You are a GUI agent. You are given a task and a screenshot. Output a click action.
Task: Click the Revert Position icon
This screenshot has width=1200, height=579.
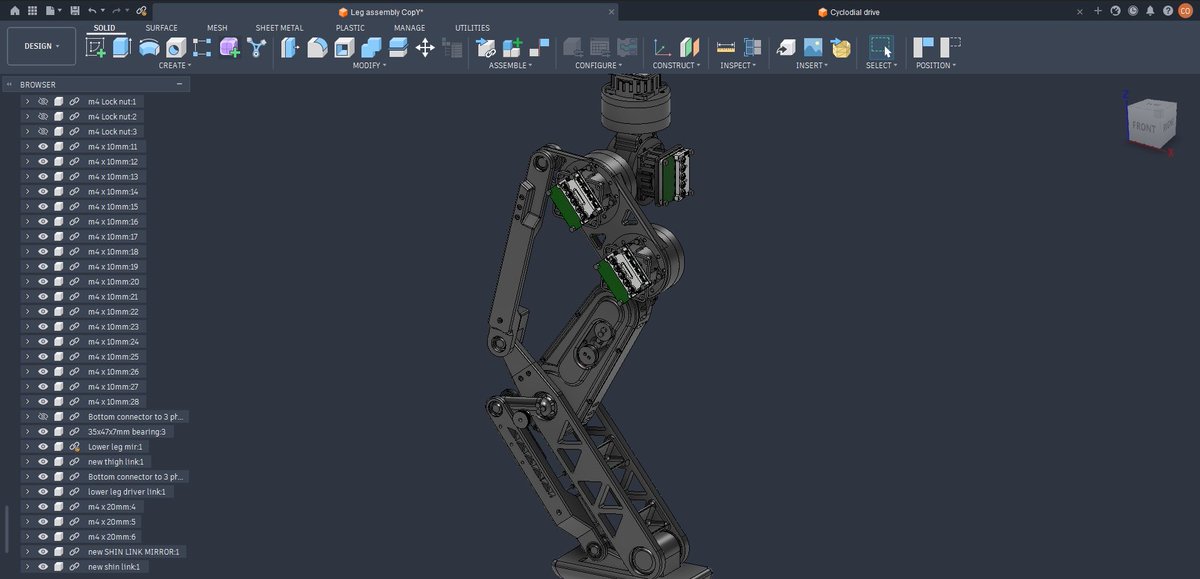[950, 47]
